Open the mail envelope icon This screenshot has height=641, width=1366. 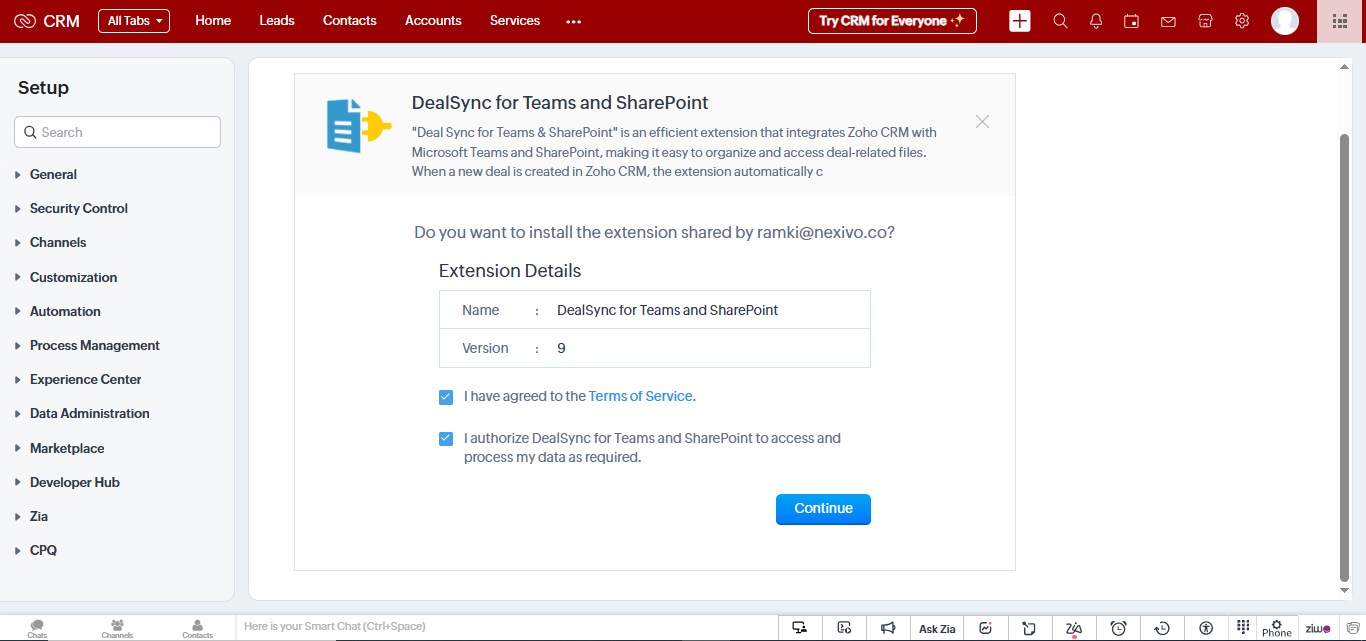tap(1168, 21)
